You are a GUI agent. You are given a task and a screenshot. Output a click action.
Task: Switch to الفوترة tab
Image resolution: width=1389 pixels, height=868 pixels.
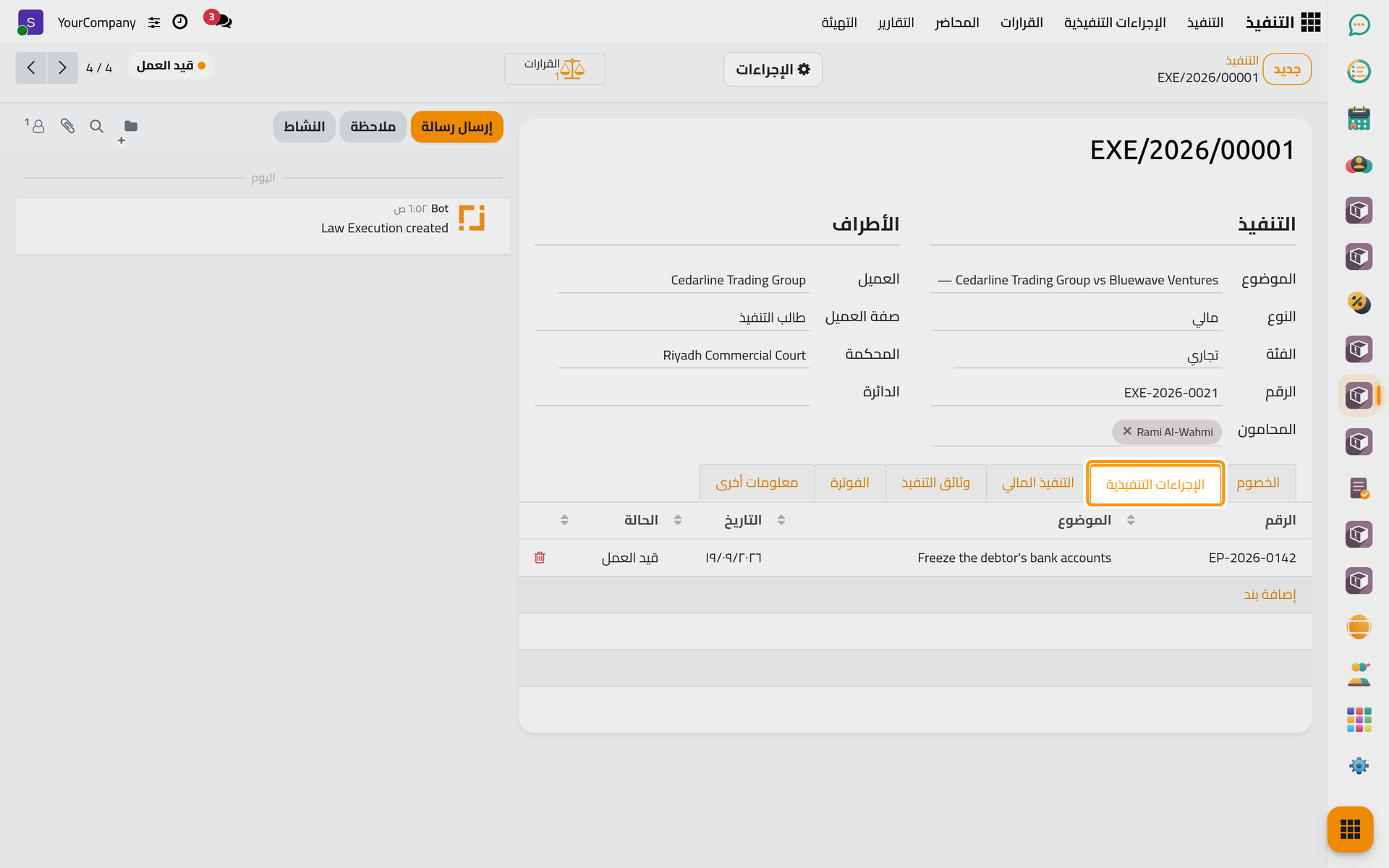[x=849, y=483]
